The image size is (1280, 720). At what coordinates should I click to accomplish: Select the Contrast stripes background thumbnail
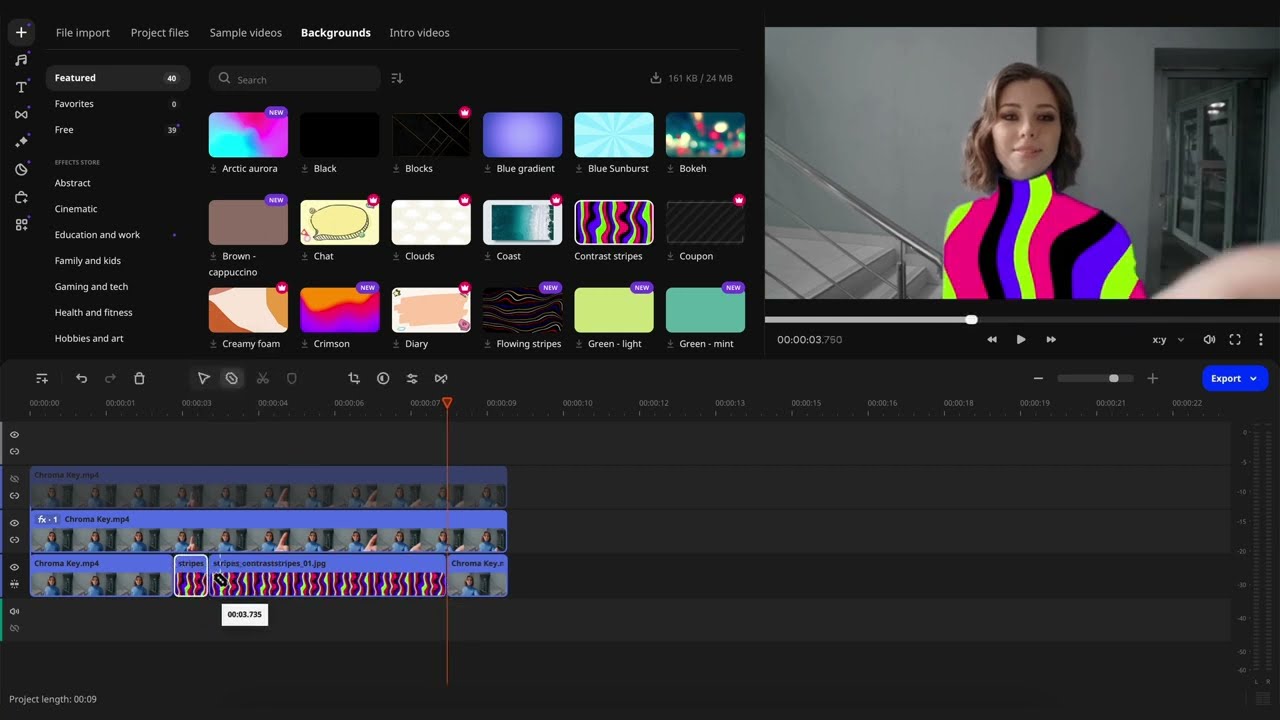pos(614,222)
